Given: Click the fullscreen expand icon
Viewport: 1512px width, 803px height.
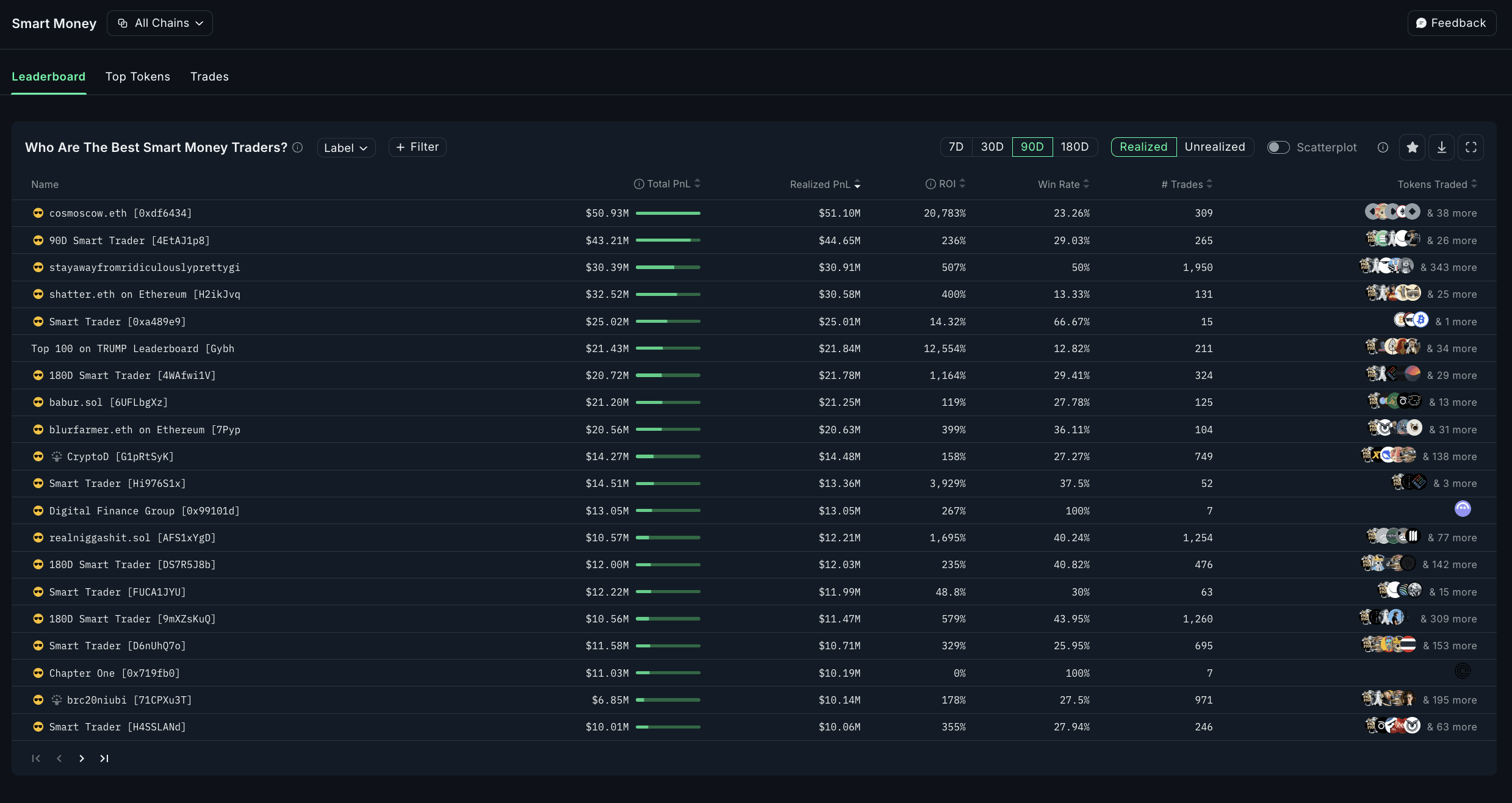Looking at the screenshot, I should [x=1471, y=147].
